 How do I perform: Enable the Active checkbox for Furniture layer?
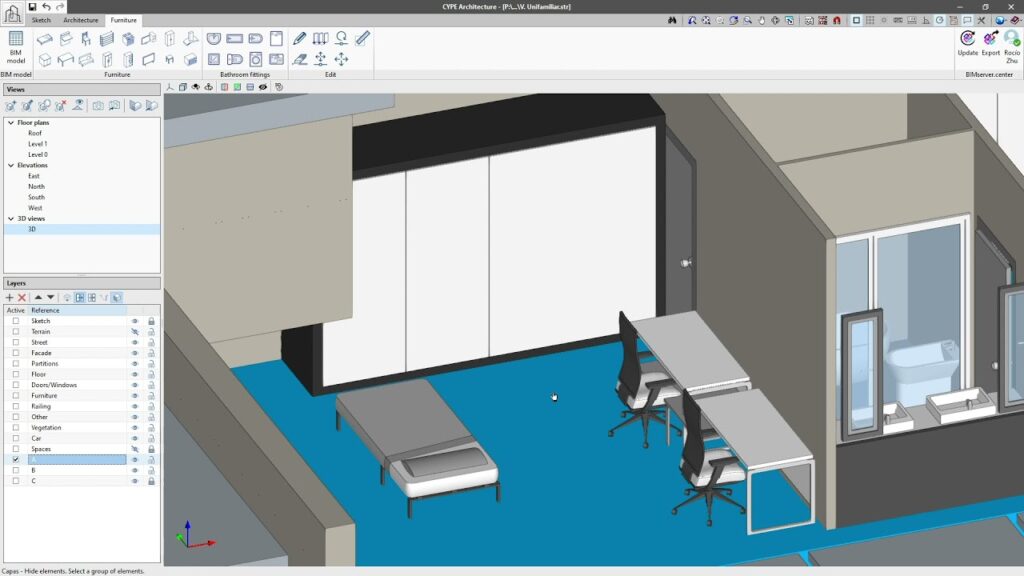[15, 396]
